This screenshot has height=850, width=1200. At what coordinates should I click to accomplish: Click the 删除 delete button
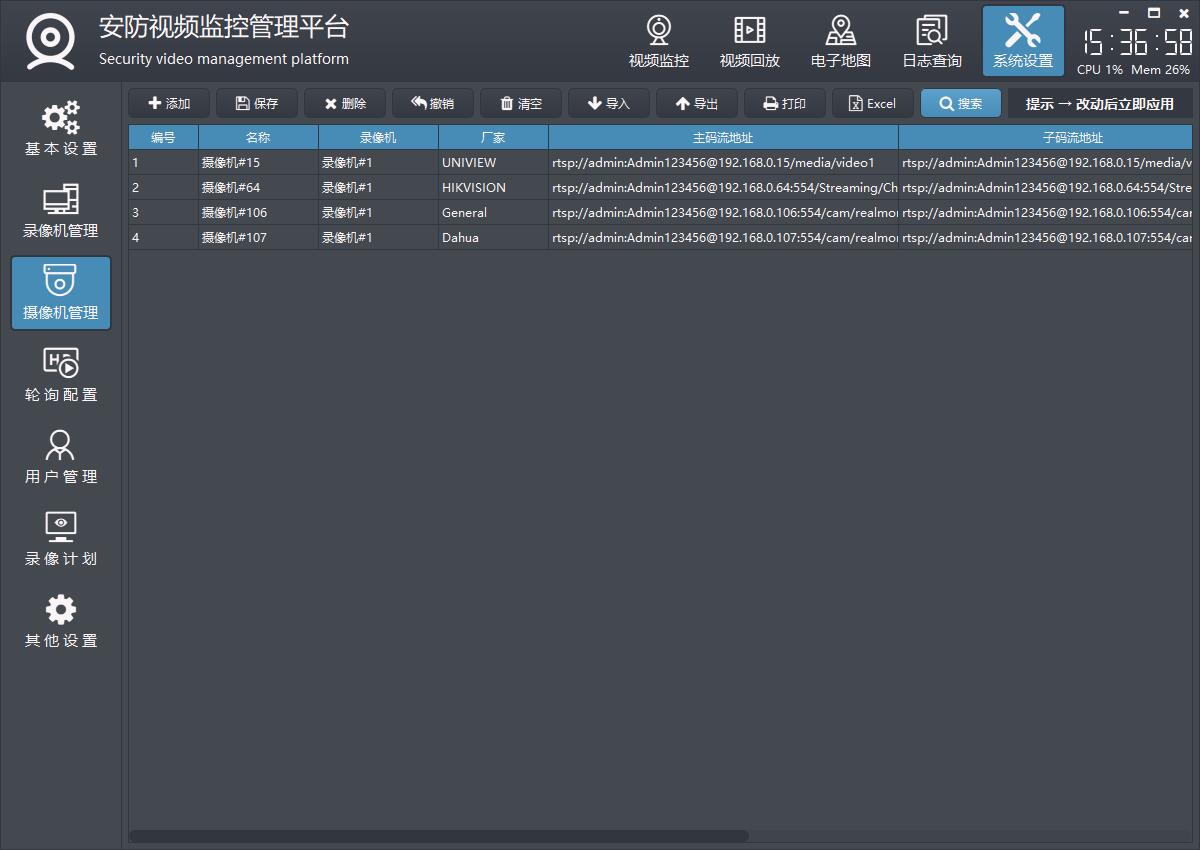[345, 103]
